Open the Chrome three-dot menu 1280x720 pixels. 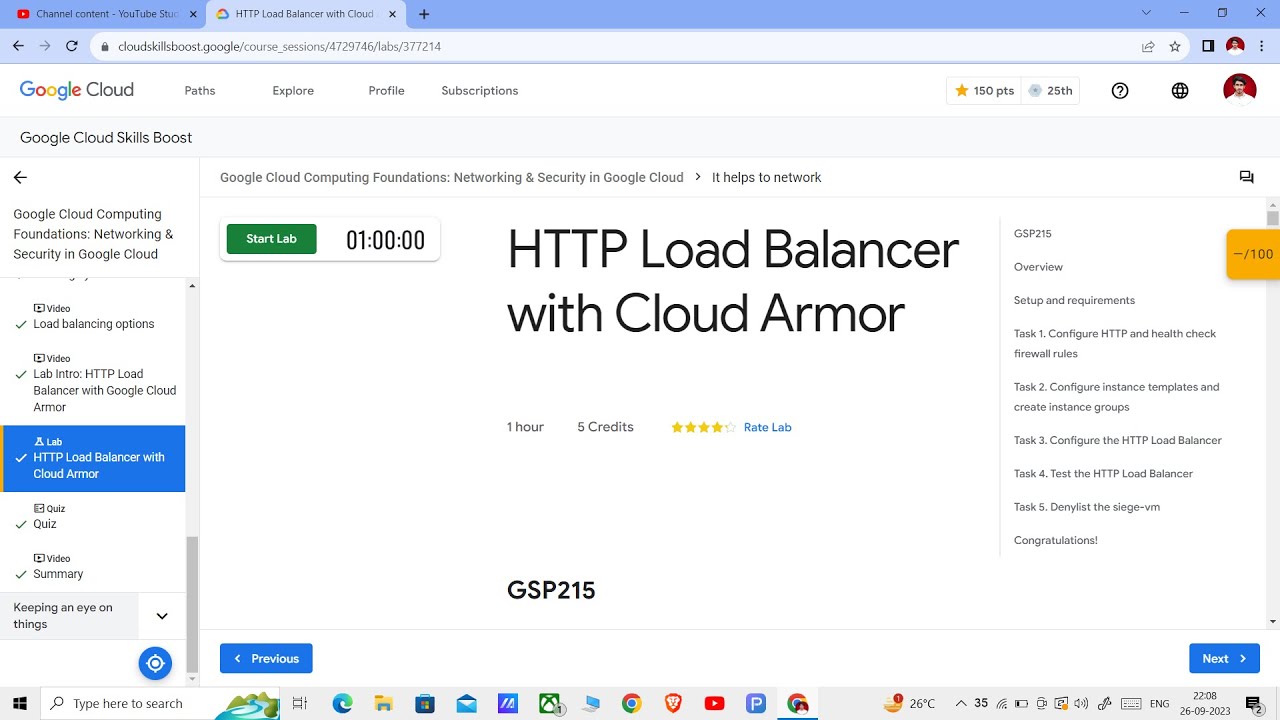pyautogui.click(x=1262, y=46)
